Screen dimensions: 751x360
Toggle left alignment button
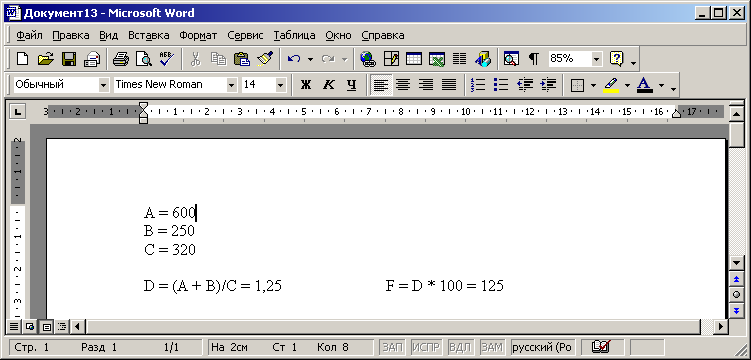(380, 85)
